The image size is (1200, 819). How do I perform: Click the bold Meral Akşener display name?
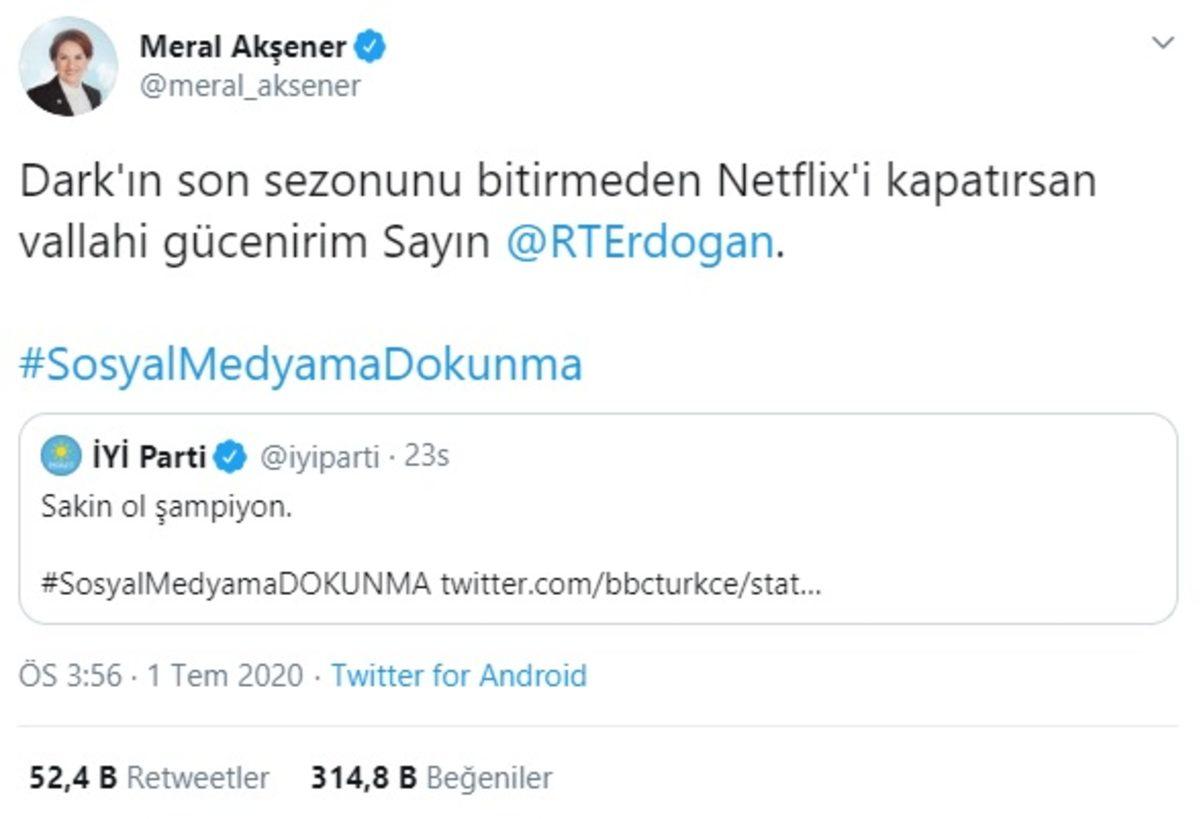(x=245, y=45)
